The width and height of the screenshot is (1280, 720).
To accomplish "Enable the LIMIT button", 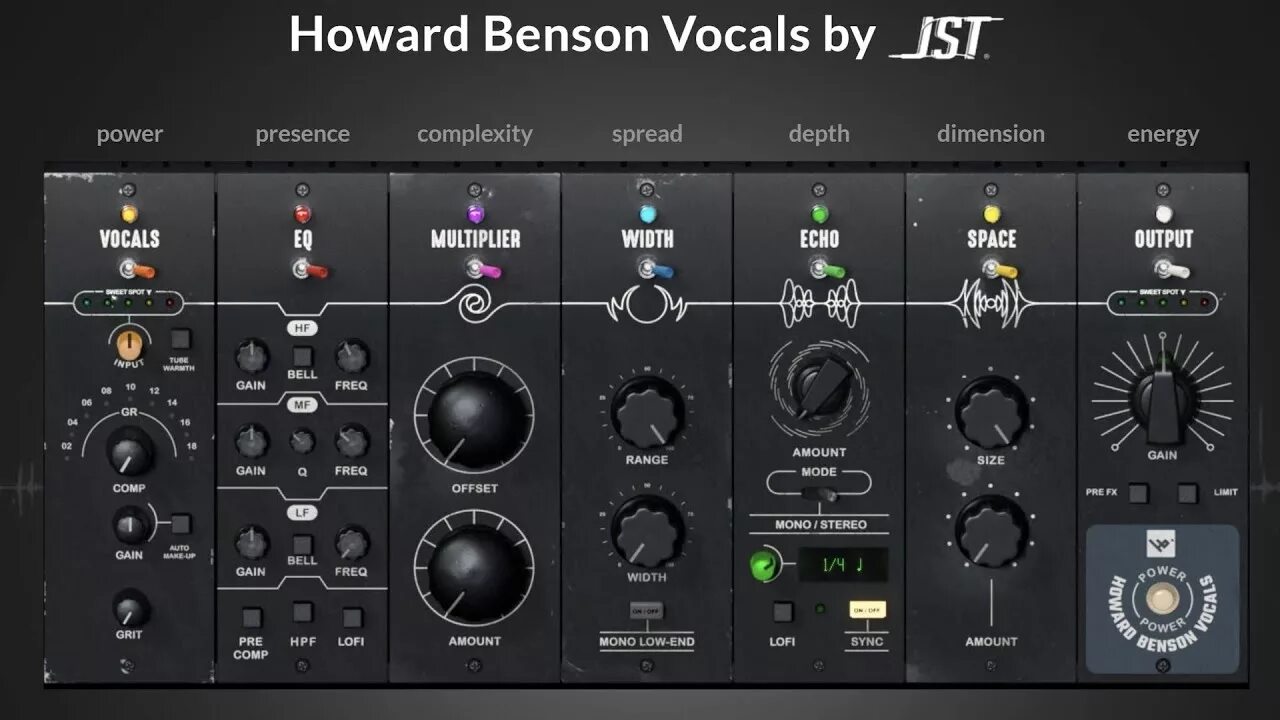I will click(x=1187, y=492).
